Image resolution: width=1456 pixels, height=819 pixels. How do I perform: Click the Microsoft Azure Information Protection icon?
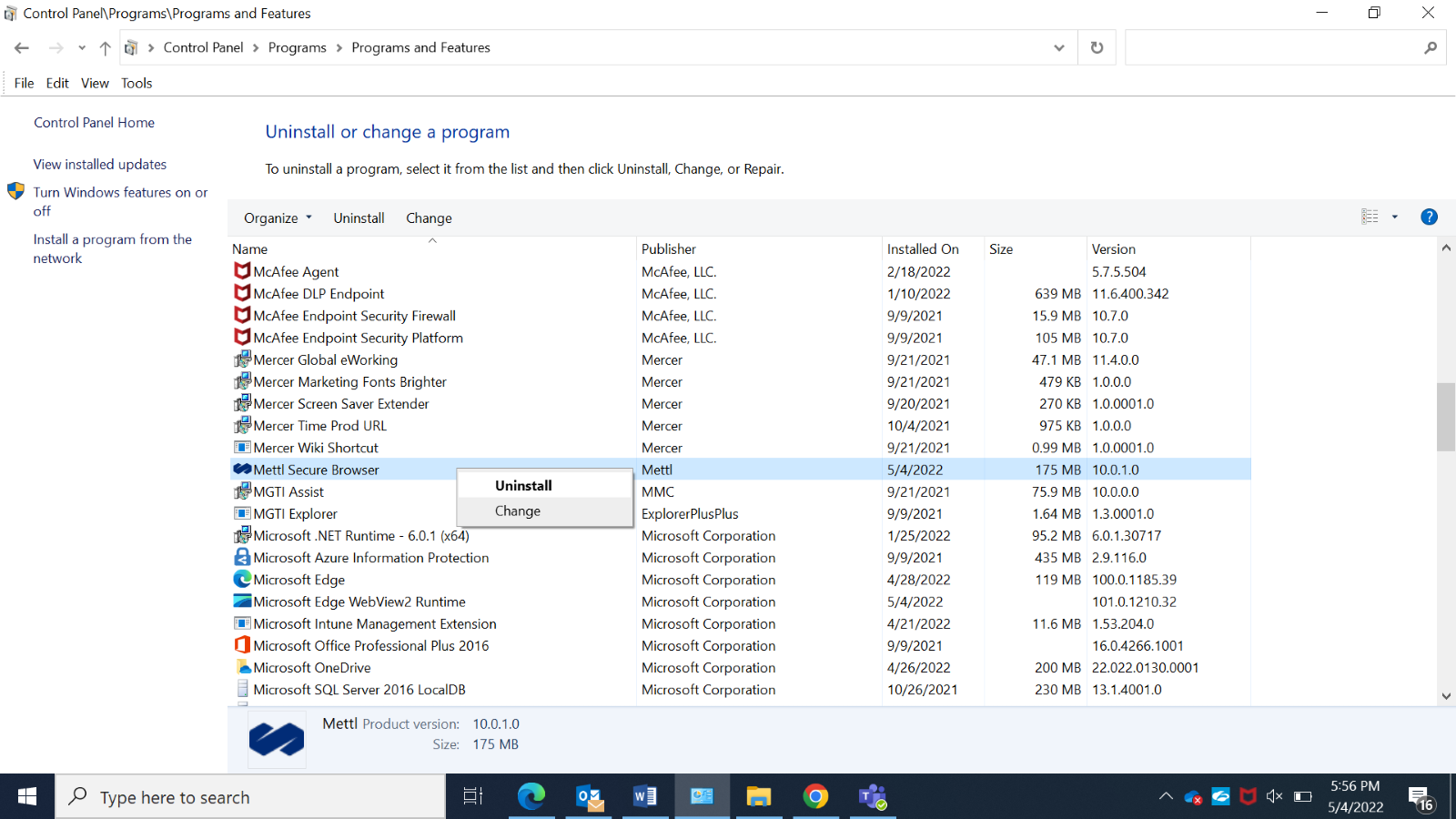pos(242,557)
